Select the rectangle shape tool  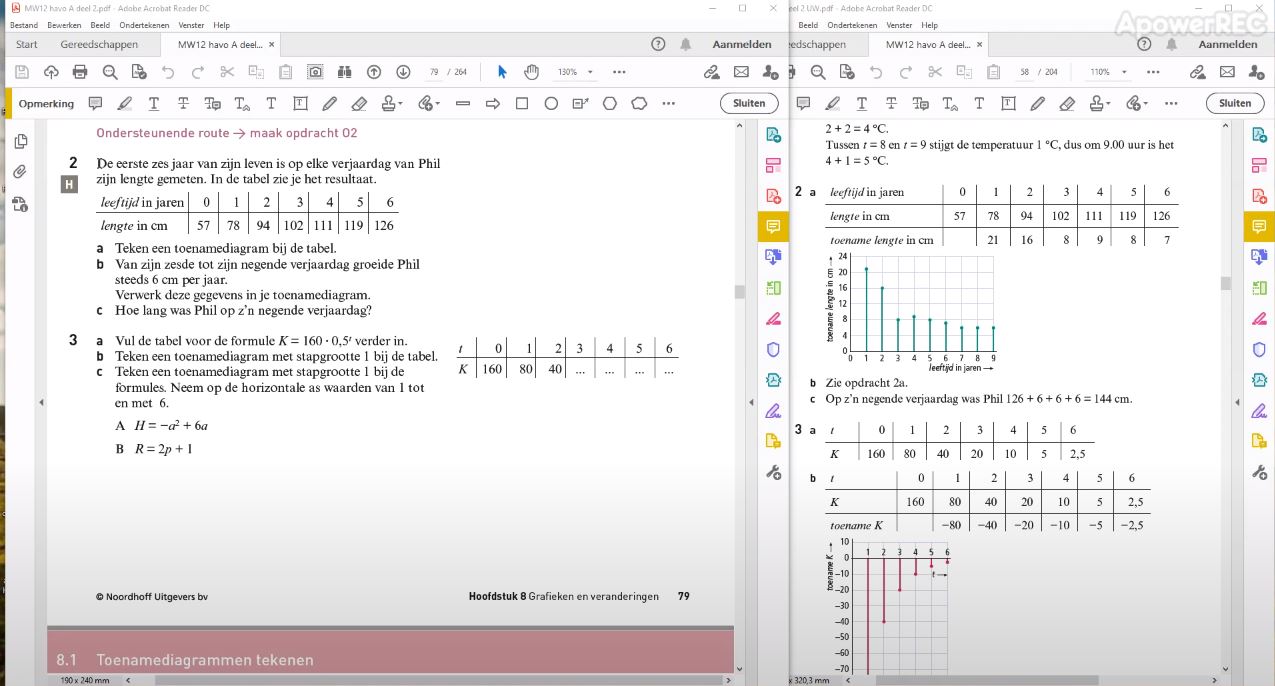click(521, 103)
